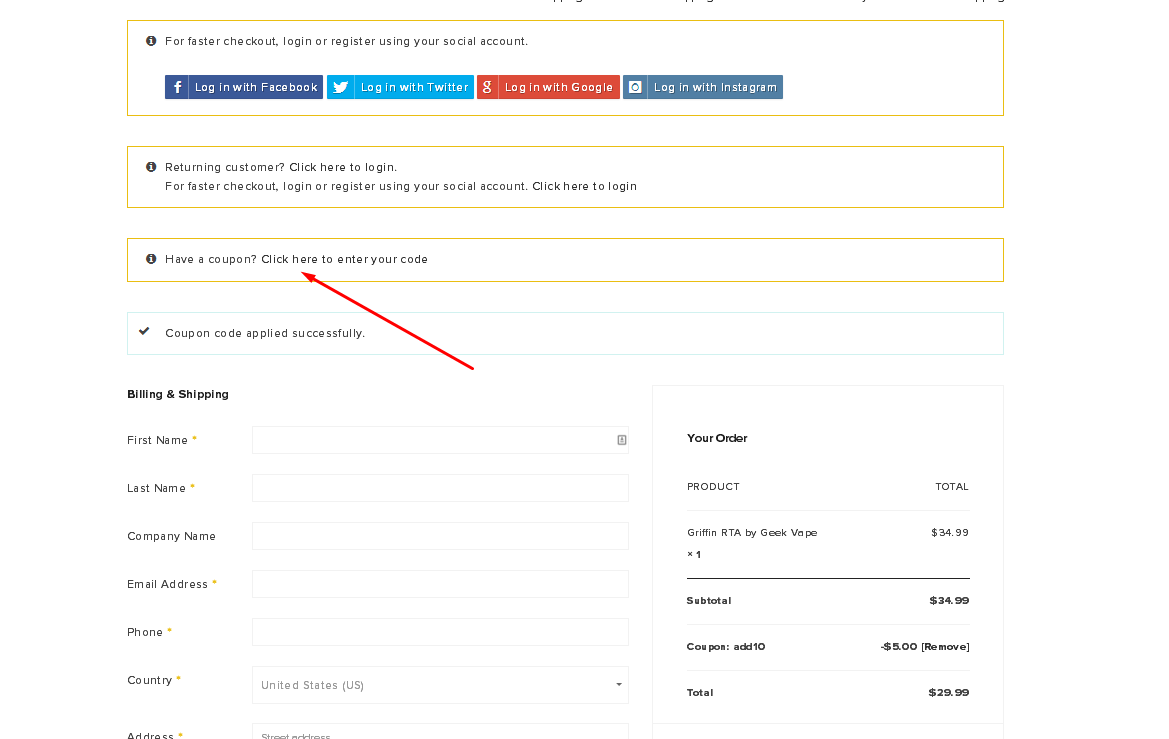Click the Company Name text box
Viewport: 1169px width, 739px height.
point(440,536)
